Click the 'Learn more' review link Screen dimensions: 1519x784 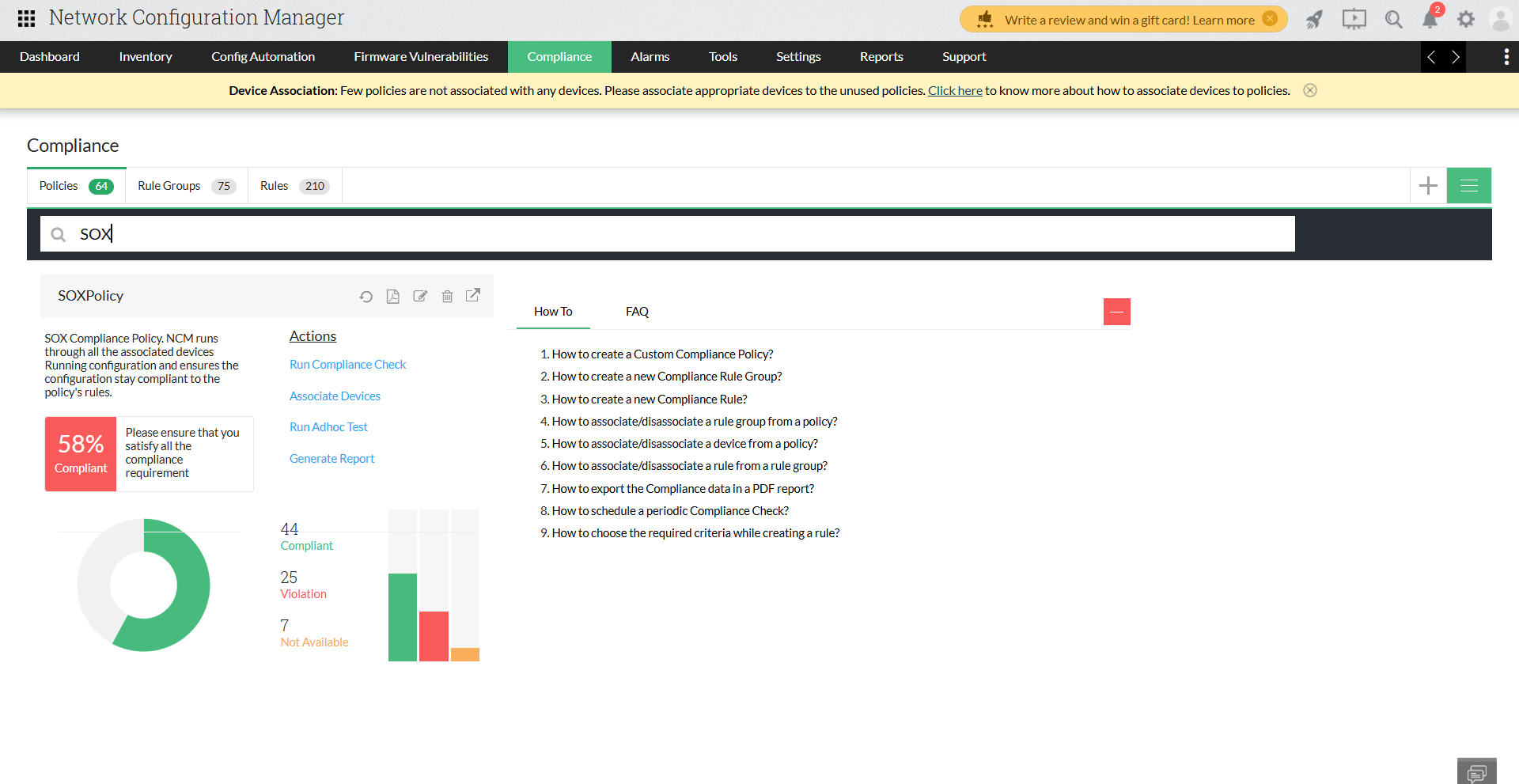tap(1224, 20)
